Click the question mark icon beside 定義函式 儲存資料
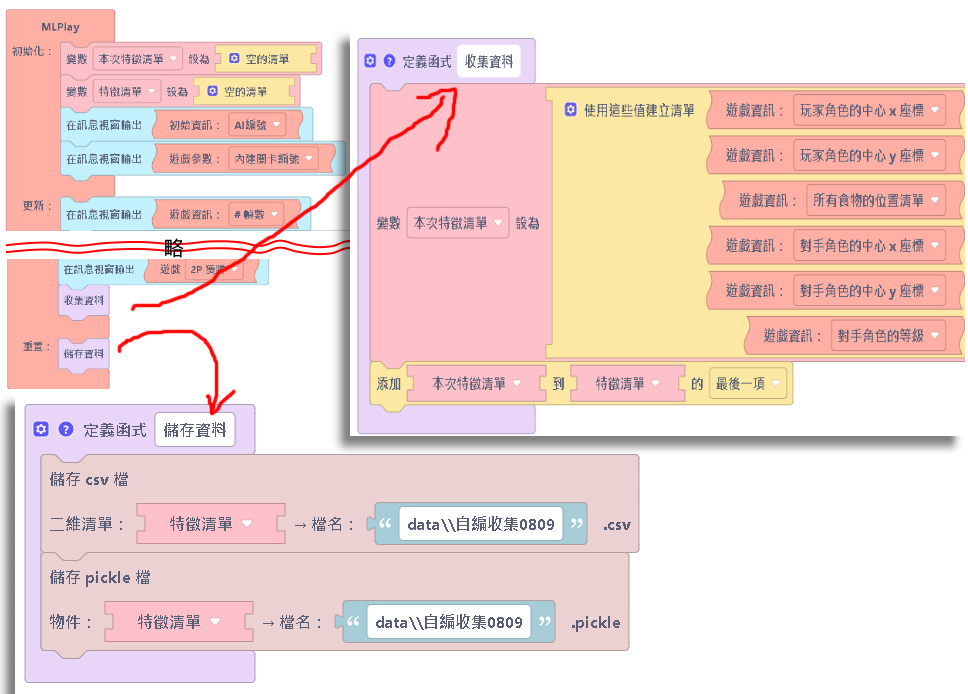Image resolution: width=968 pixels, height=694 pixels. coord(65,429)
